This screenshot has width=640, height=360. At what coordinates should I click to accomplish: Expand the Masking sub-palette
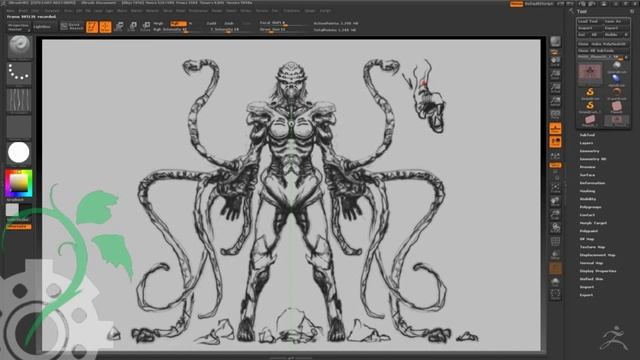[x=588, y=191]
